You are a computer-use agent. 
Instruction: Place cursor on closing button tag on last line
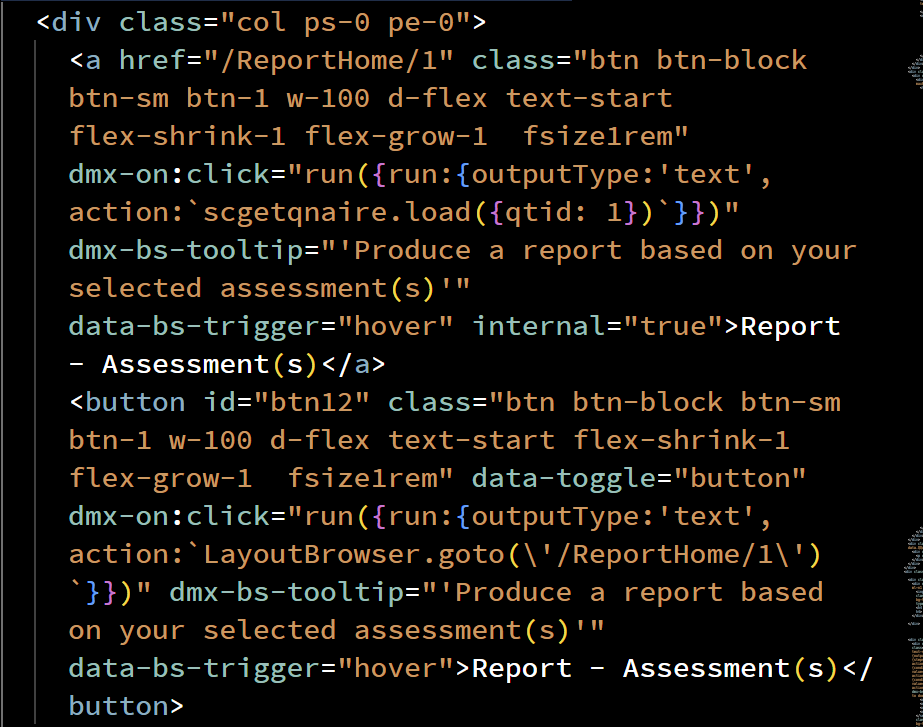click(119, 706)
